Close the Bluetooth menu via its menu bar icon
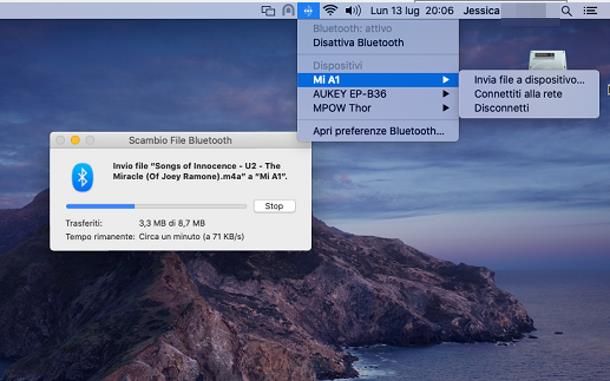 click(x=309, y=11)
